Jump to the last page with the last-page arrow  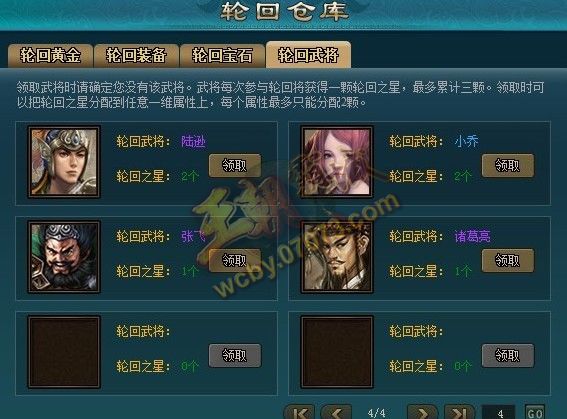pyautogui.click(x=459, y=412)
